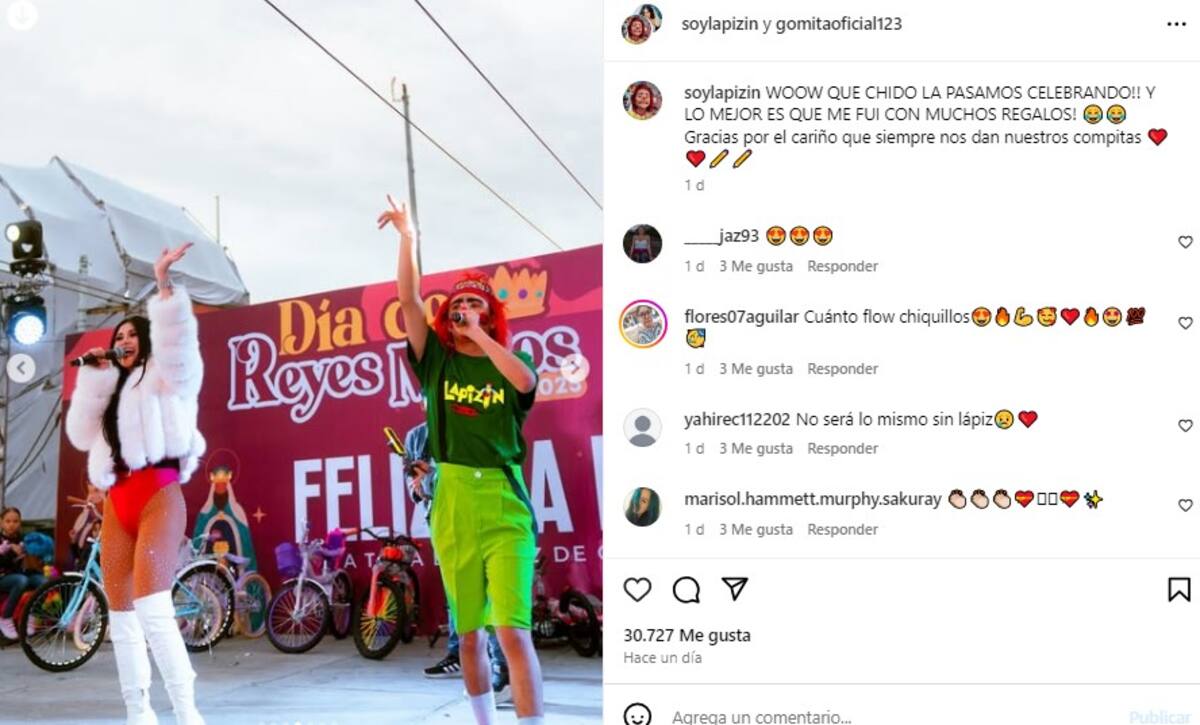Like yahirec112202's comment
Image resolution: width=1200 pixels, height=725 pixels.
tap(1185, 426)
